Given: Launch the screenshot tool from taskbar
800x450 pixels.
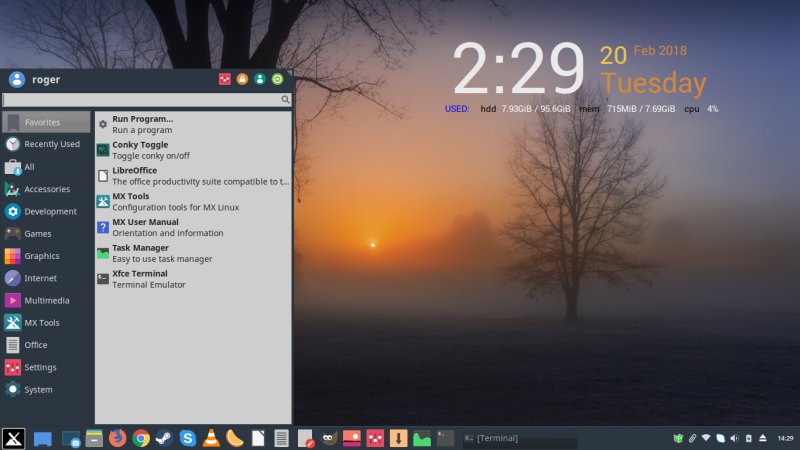Looking at the screenshot, I should [70, 439].
